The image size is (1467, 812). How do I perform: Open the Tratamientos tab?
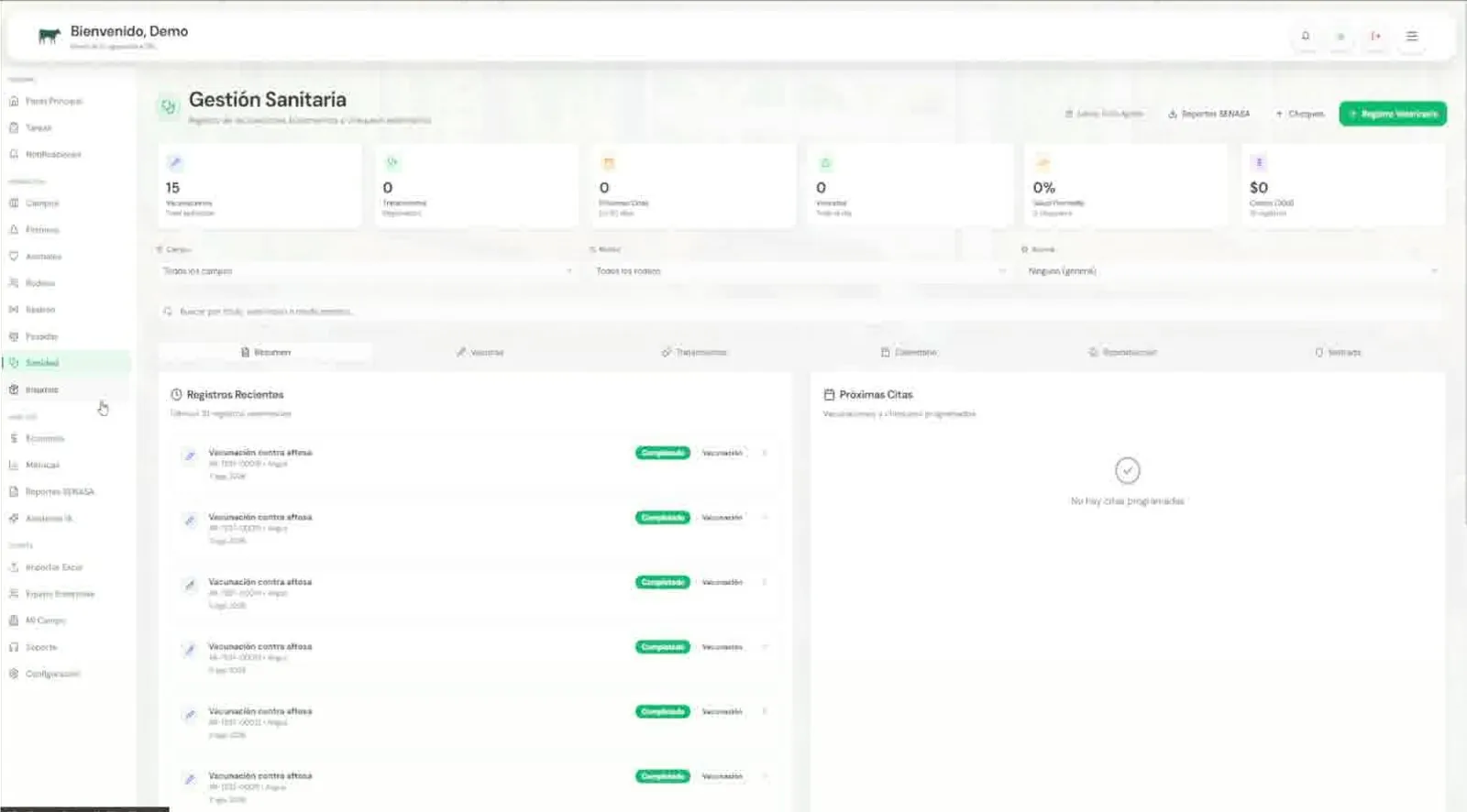(x=694, y=352)
